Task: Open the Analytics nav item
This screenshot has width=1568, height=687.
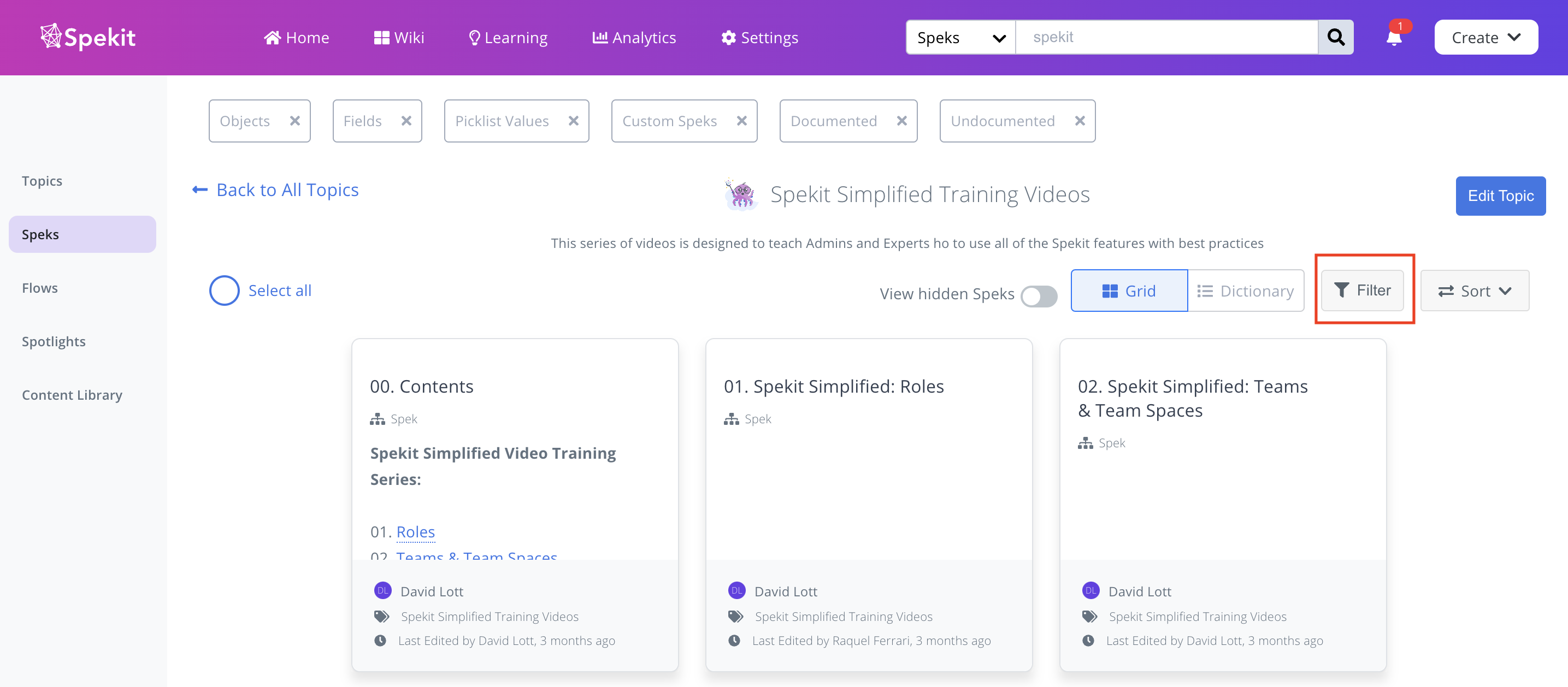Action: click(x=634, y=38)
